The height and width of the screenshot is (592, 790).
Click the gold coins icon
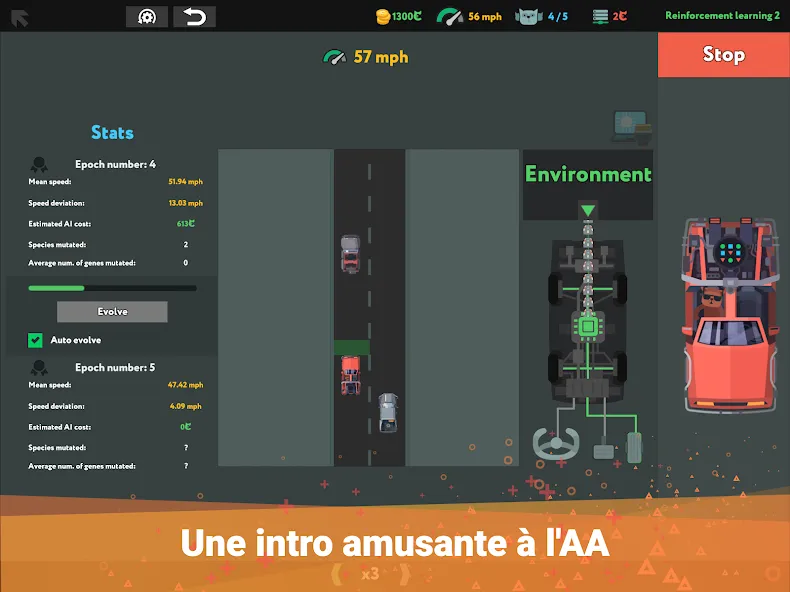[x=383, y=17]
